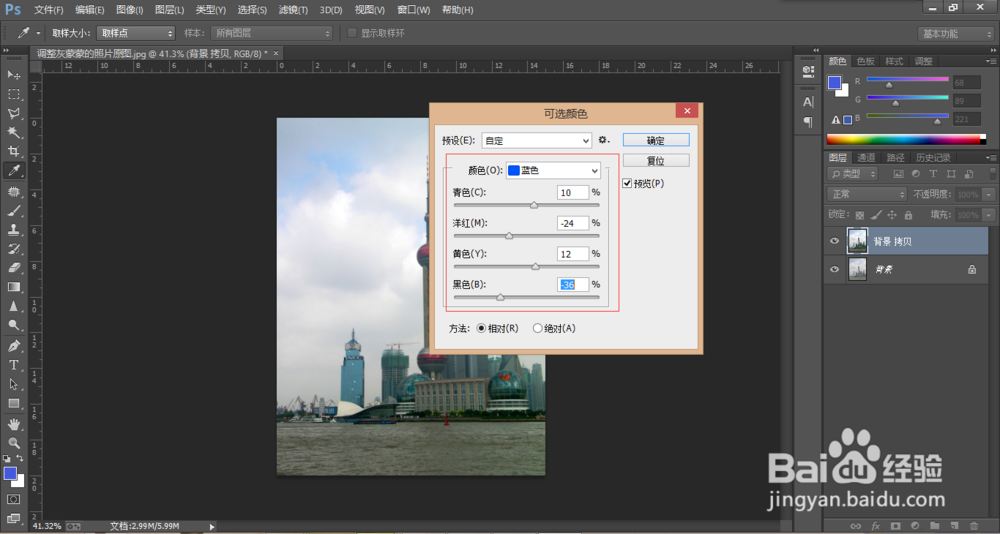Select the 背景 拷贝 layer thumbnail
This screenshot has width=1000, height=534.
click(x=857, y=241)
